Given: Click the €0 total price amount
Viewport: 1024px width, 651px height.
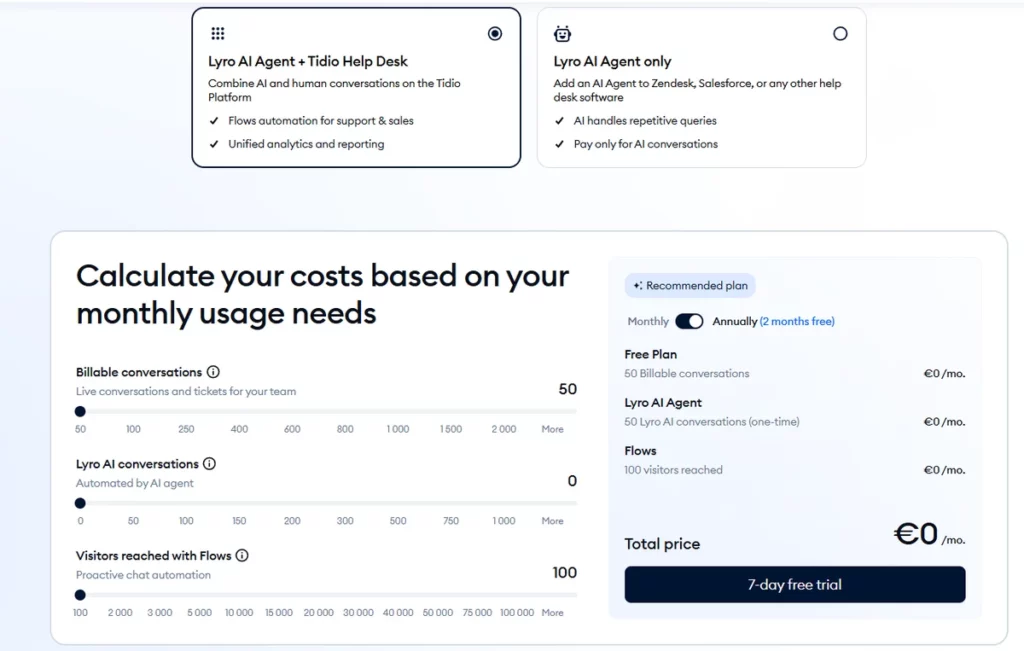Looking at the screenshot, I should (x=916, y=533).
